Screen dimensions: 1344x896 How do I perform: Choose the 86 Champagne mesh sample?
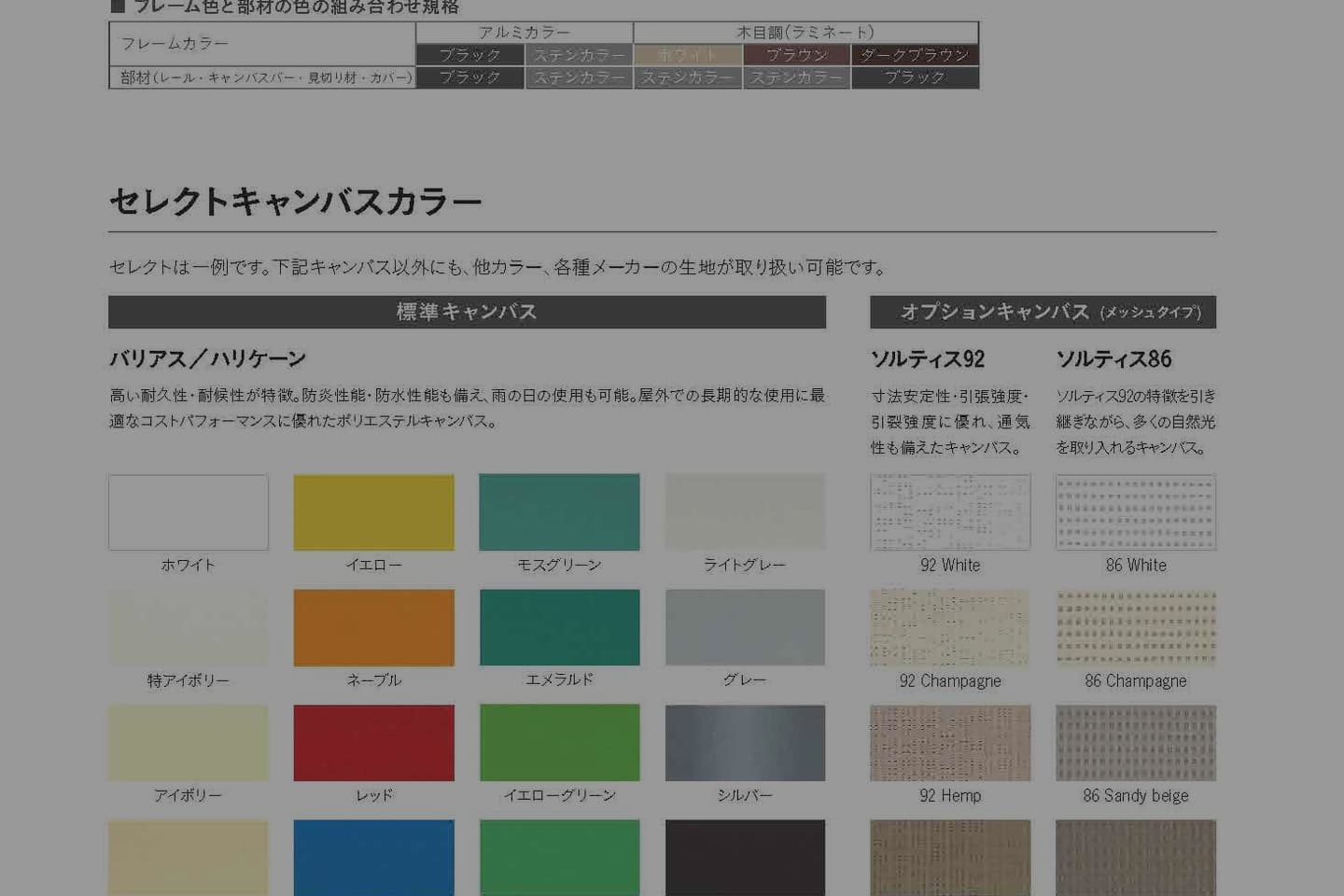[1135, 626]
